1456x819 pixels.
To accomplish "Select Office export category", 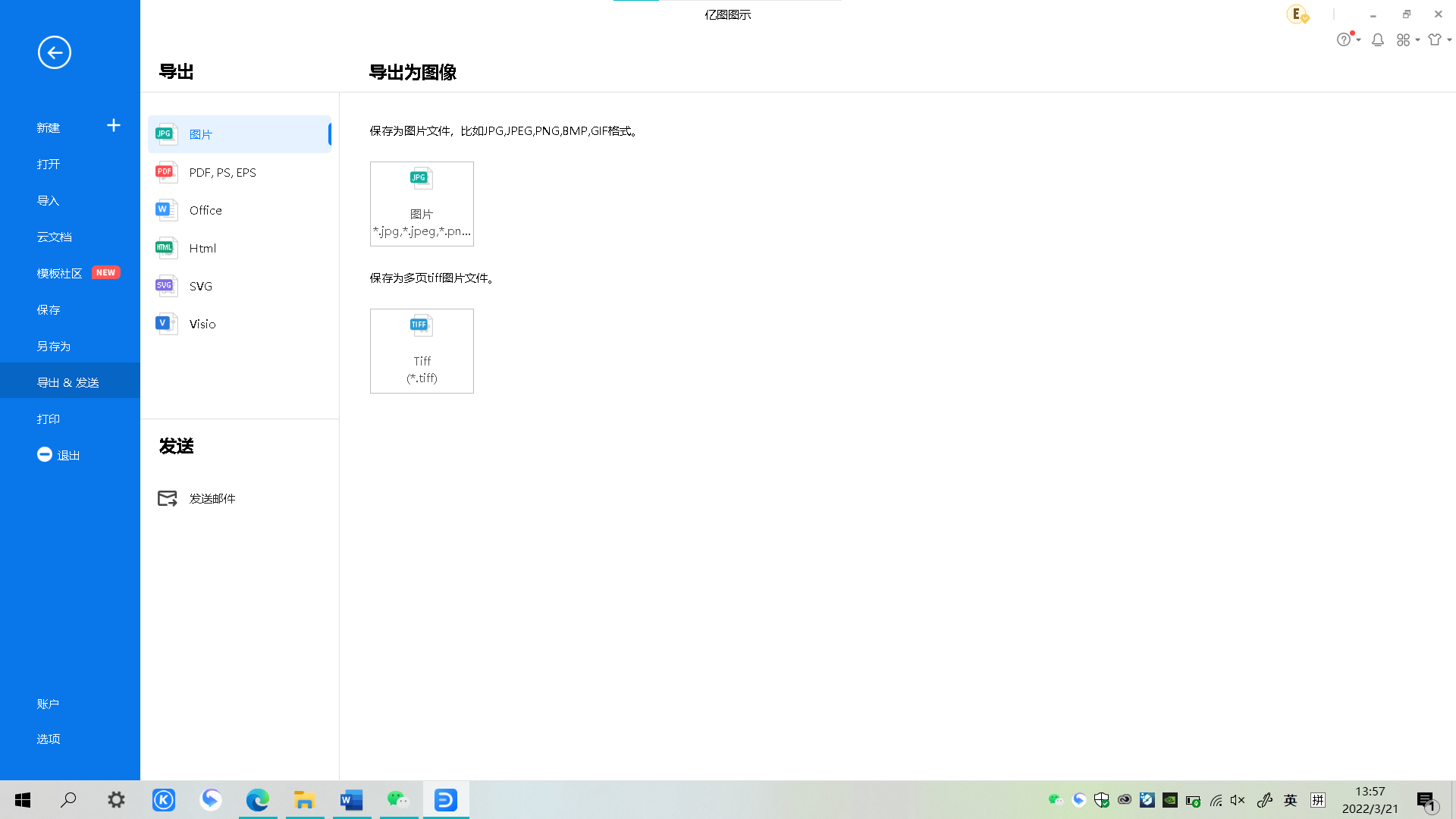I will [240, 210].
